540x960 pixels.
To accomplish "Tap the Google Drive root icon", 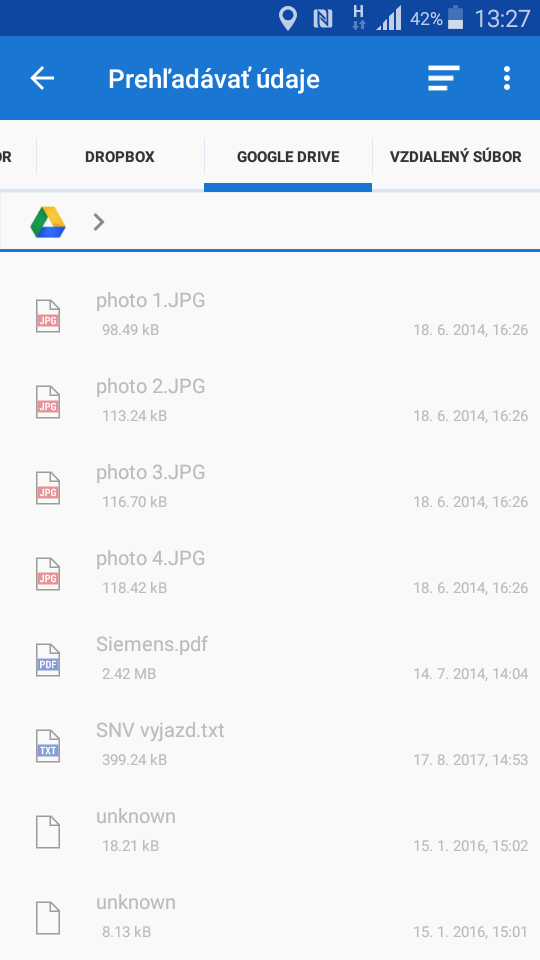I will tap(48, 222).
